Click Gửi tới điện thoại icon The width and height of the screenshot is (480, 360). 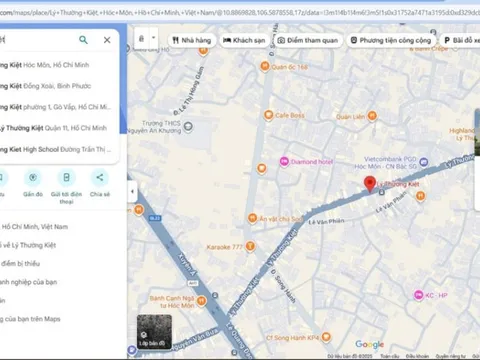click(x=66, y=178)
